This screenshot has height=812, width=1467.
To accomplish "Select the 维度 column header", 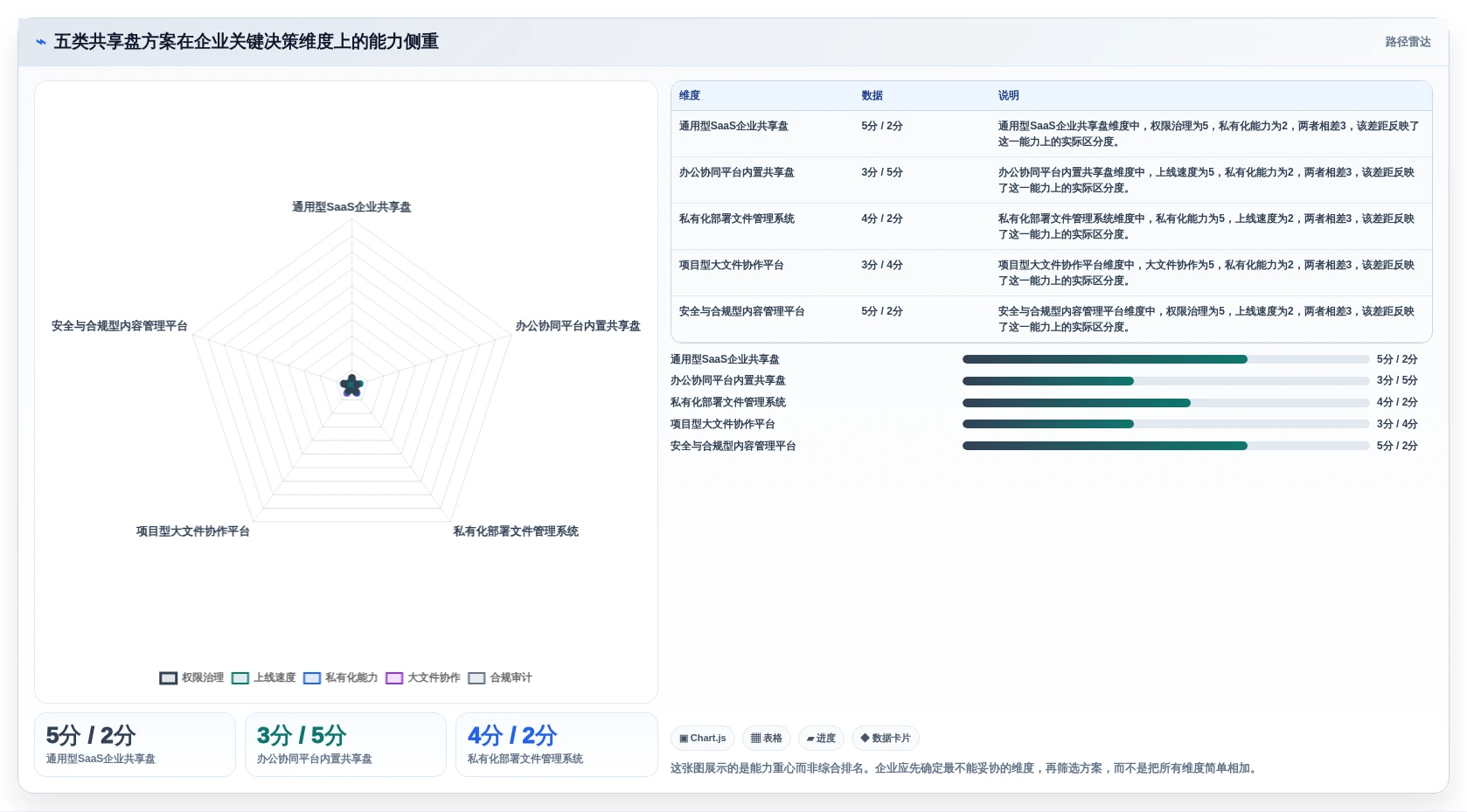I will pyautogui.click(x=690, y=95).
